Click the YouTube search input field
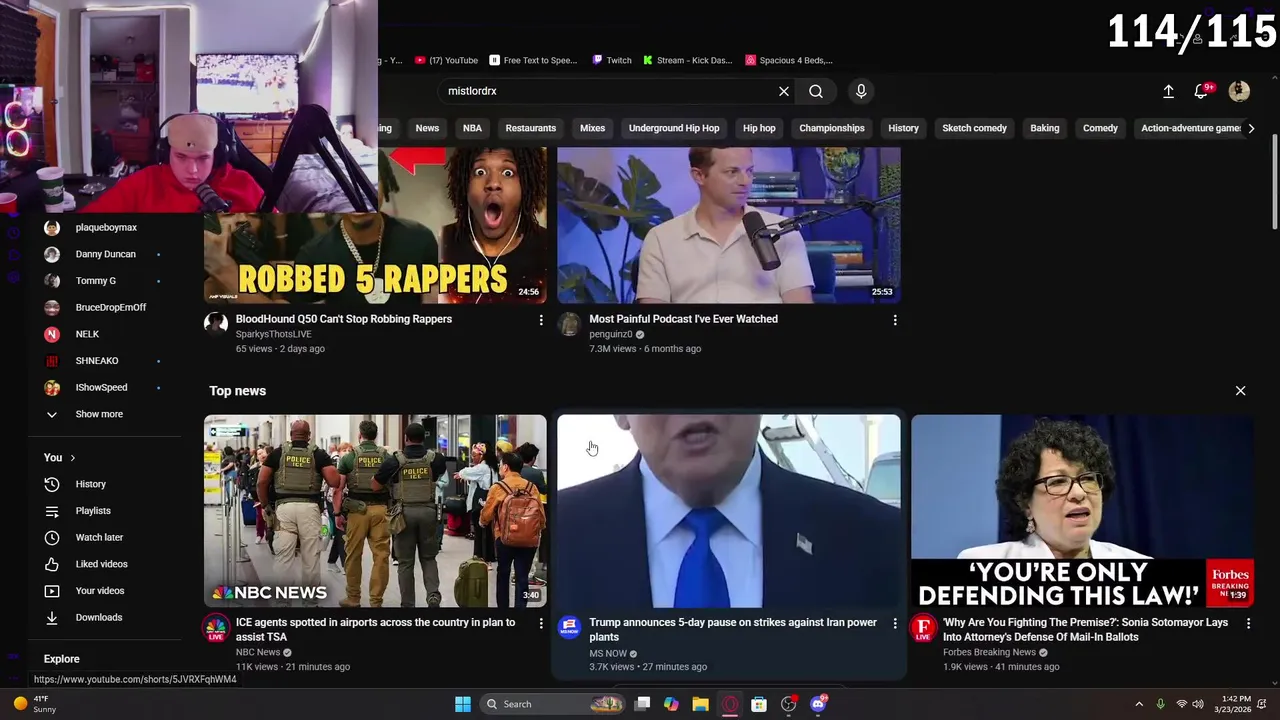This screenshot has height=720, width=1280. point(606,91)
